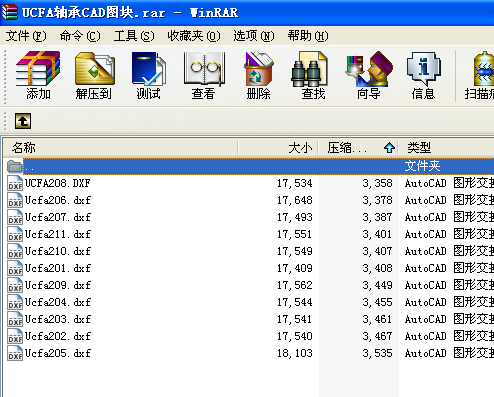Image resolution: width=494 pixels, height=397 pixels.
Task: Click the DXF icon of Ucfa205.dxf
Action: click(x=15, y=353)
